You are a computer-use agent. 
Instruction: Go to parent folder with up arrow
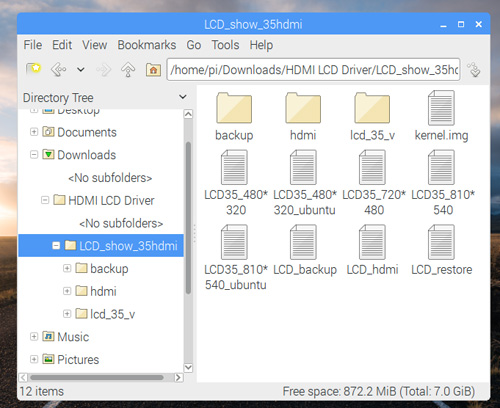pos(128,70)
